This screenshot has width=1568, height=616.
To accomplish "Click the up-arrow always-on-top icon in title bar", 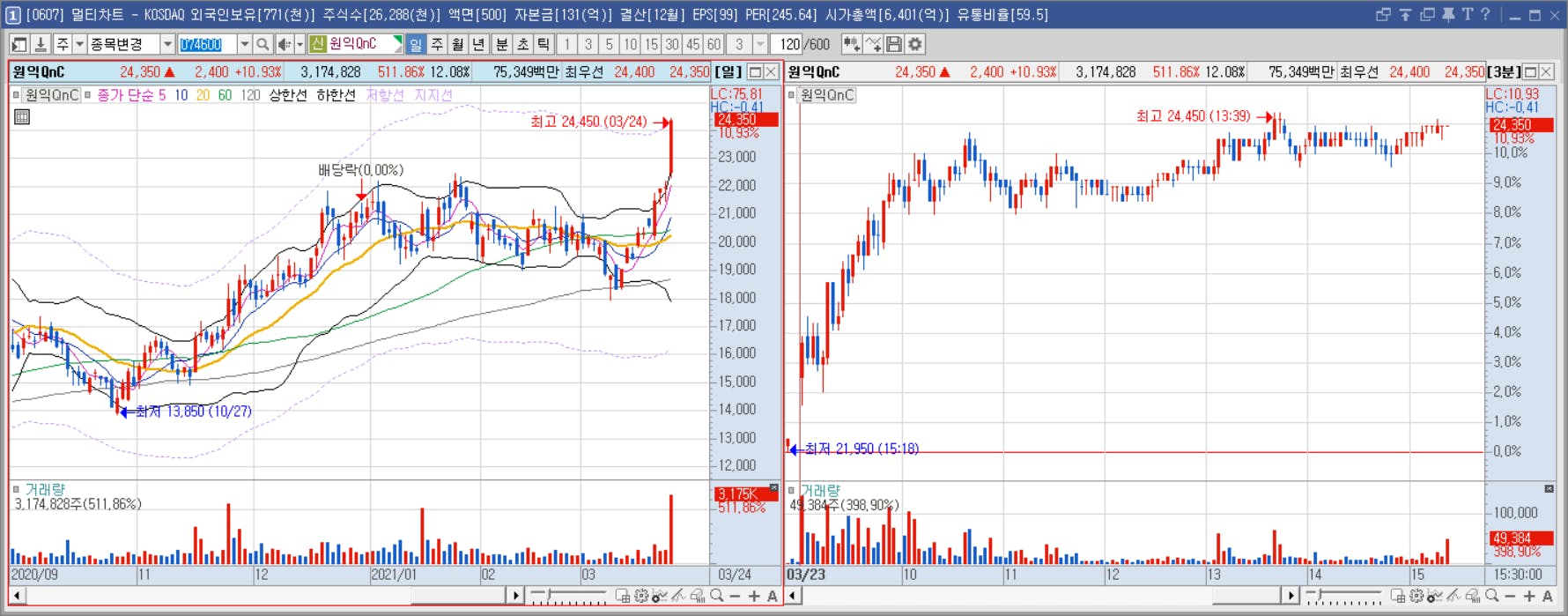I will tap(1405, 14).
